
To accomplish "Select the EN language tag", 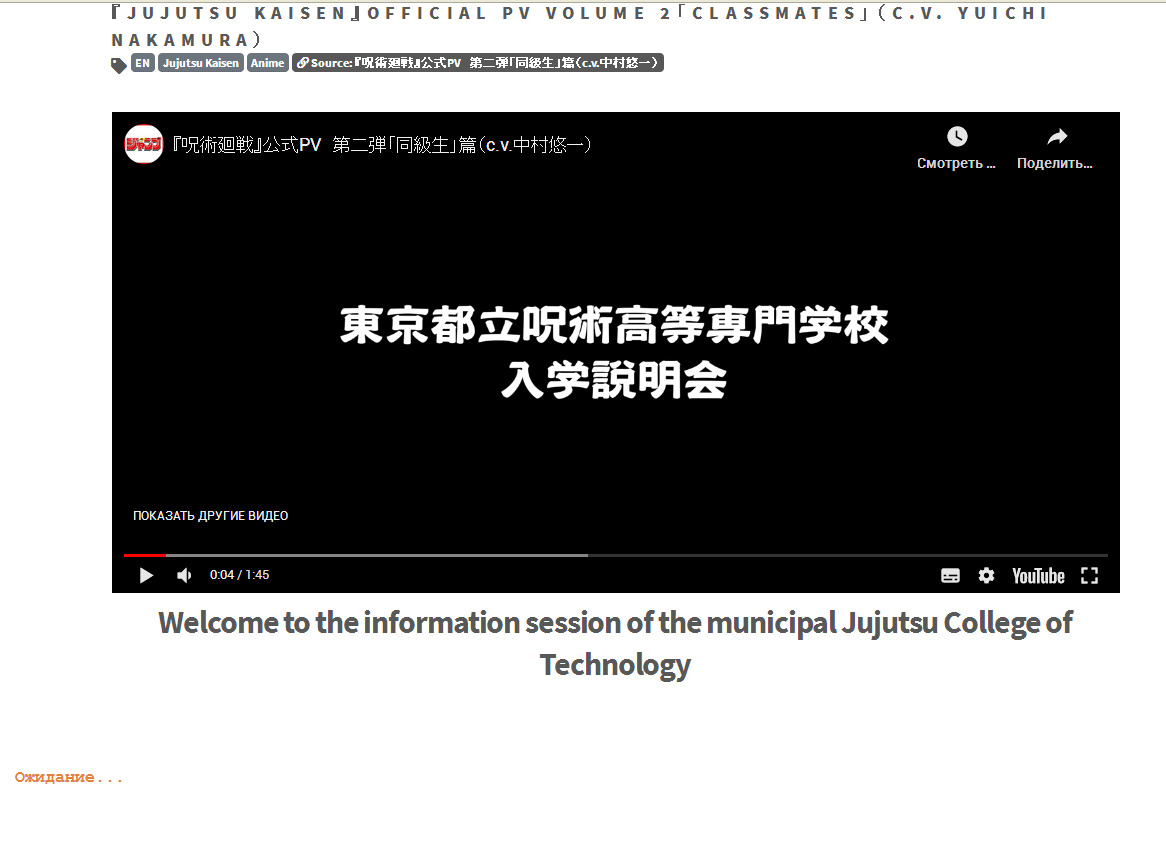I will (x=143, y=63).
